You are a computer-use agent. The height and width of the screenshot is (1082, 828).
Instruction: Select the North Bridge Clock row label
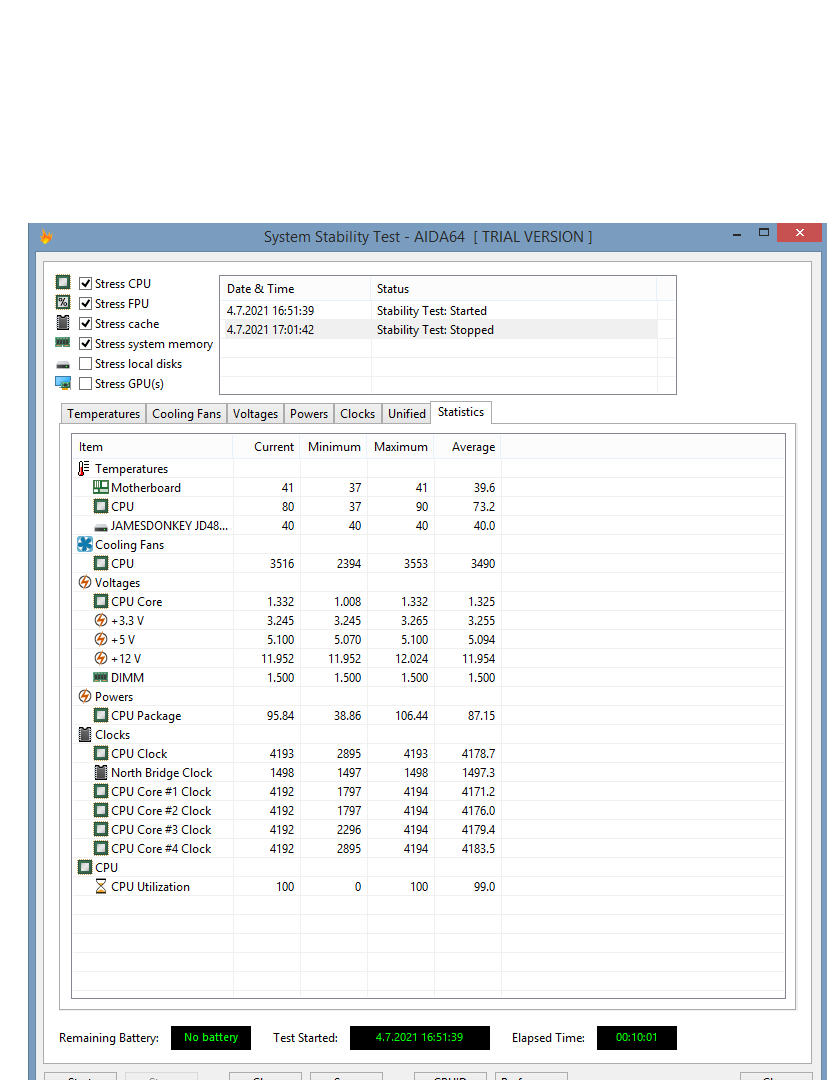[161, 772]
